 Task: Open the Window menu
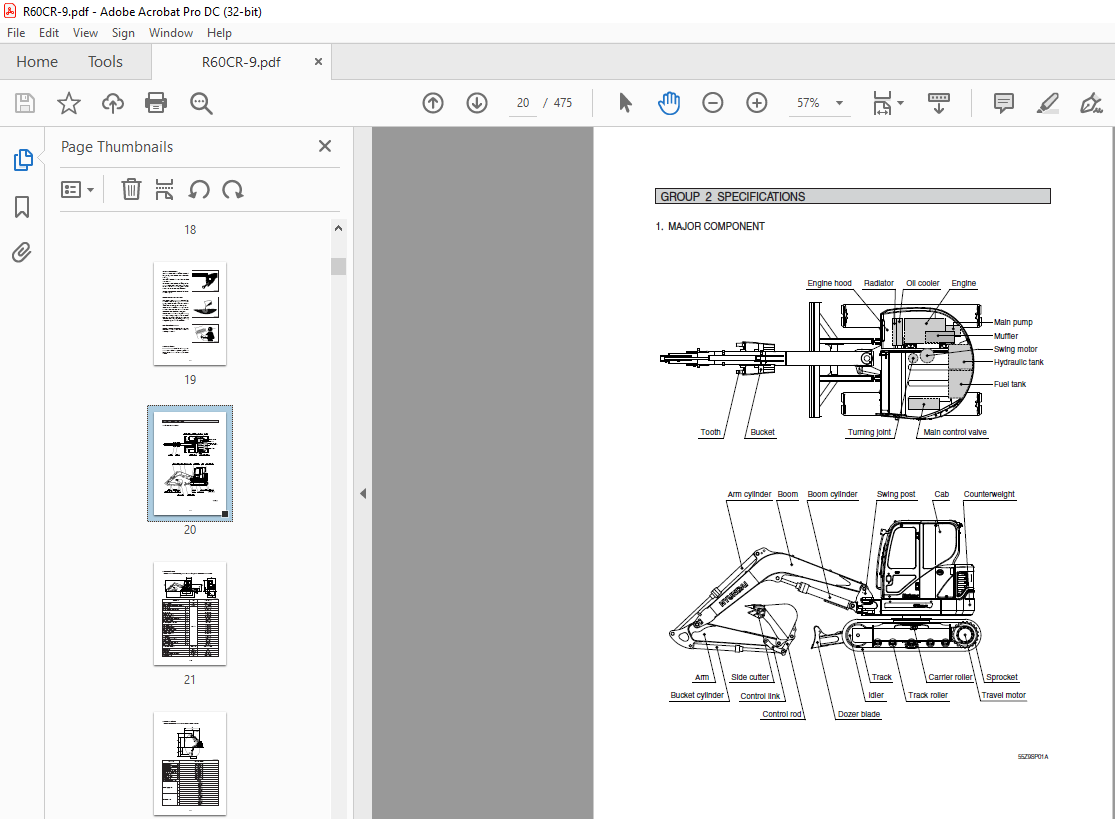tap(171, 33)
